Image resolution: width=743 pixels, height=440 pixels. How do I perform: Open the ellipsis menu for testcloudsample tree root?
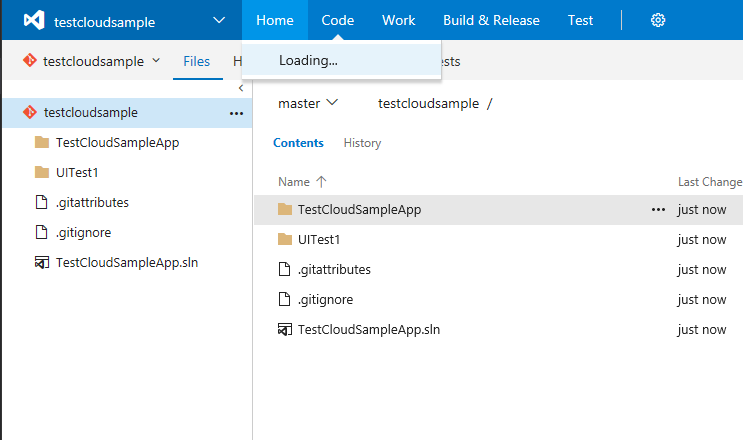coord(236,113)
